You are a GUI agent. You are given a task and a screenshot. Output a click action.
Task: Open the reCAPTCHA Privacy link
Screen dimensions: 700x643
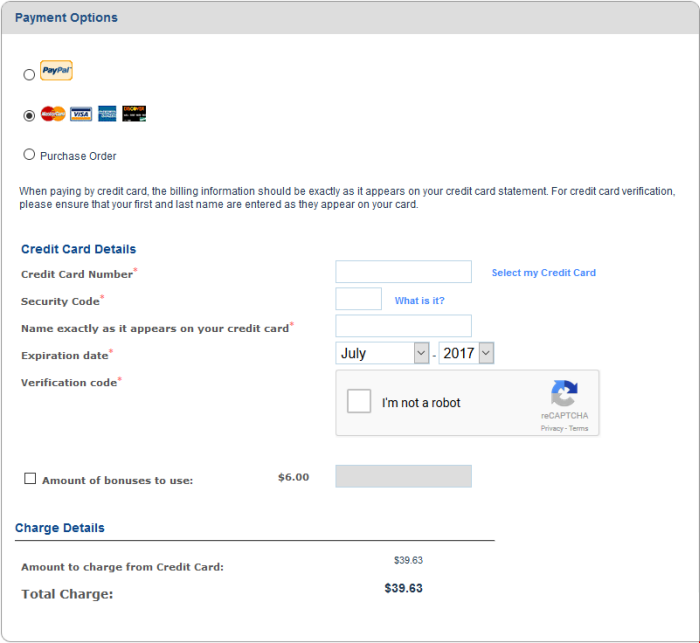(552, 428)
